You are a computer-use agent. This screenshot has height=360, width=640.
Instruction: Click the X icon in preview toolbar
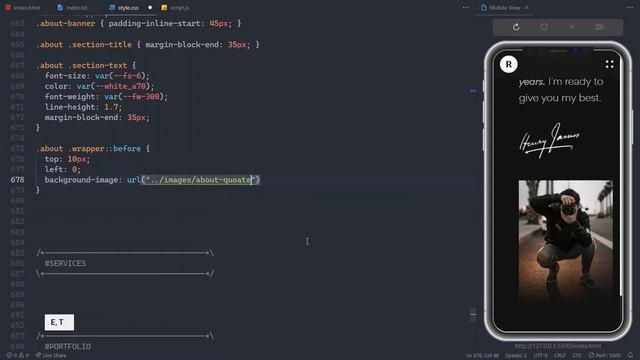coord(571,27)
